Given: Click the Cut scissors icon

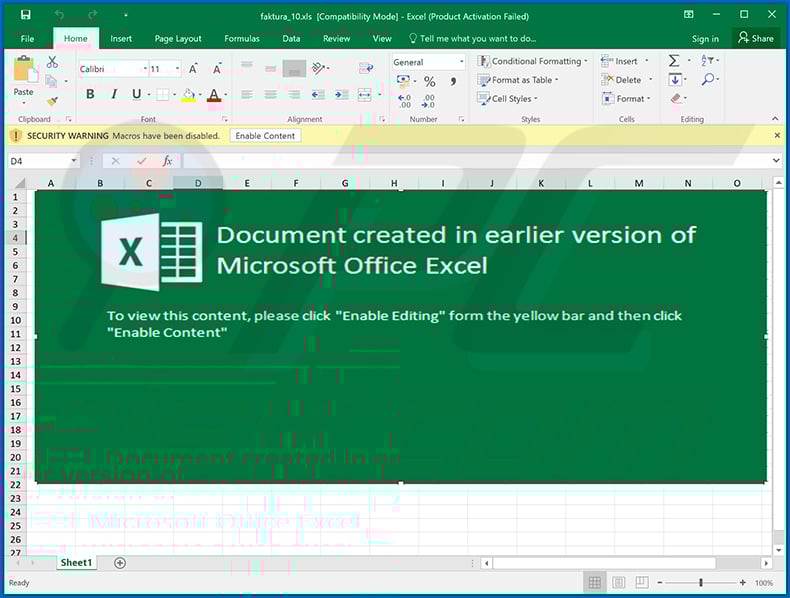Looking at the screenshot, I should point(52,62).
